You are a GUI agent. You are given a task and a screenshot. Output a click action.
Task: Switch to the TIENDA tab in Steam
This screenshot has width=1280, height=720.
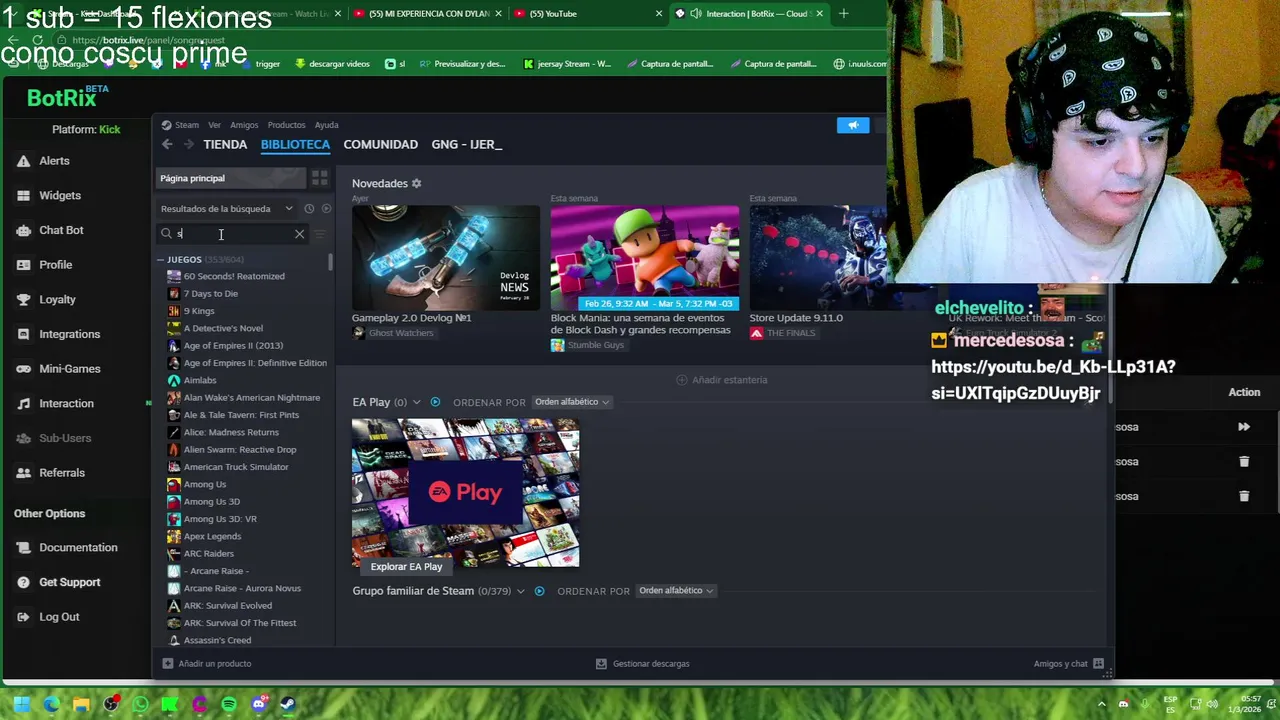pyautogui.click(x=225, y=145)
